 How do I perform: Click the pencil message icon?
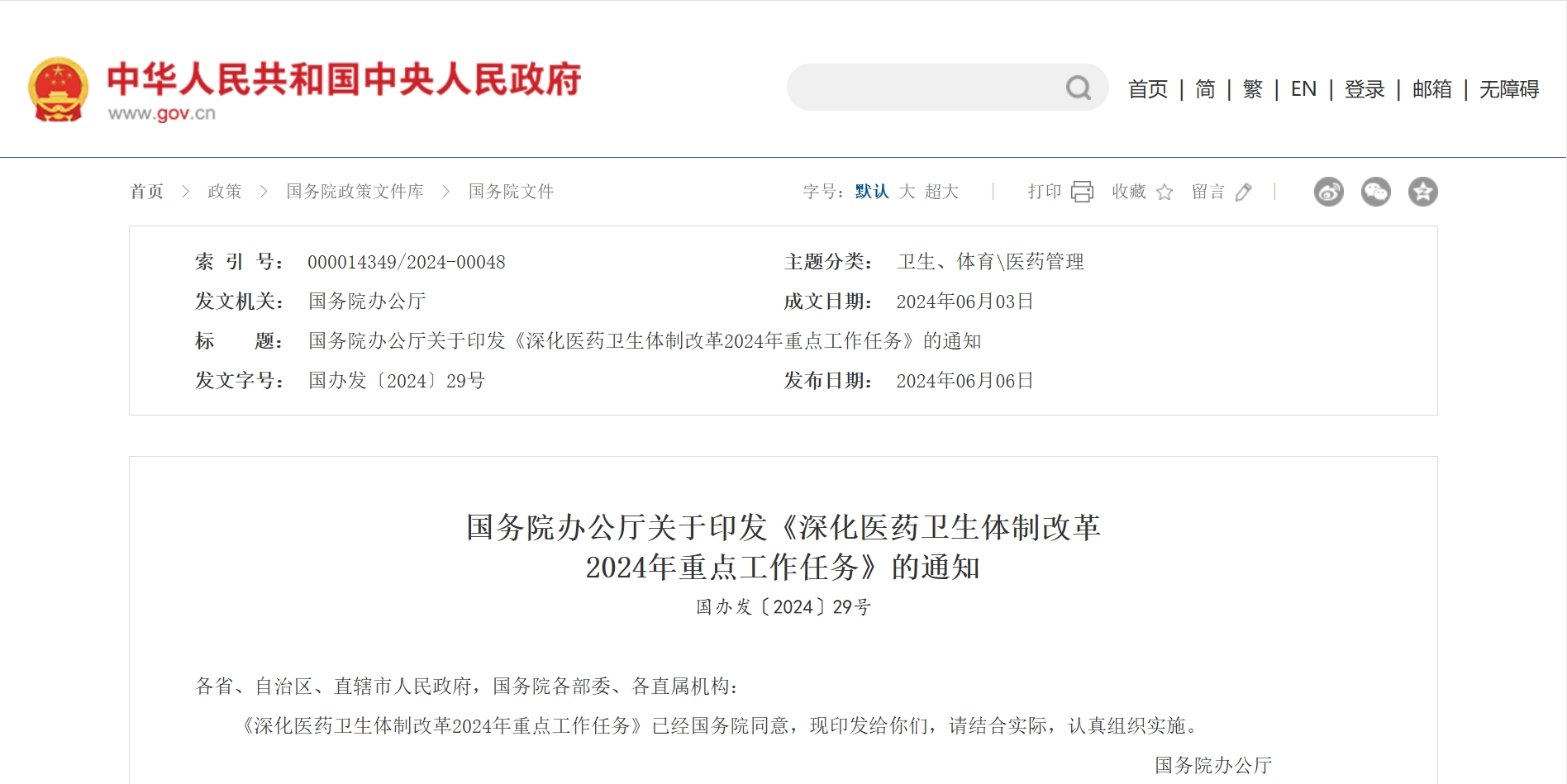[x=1243, y=192]
